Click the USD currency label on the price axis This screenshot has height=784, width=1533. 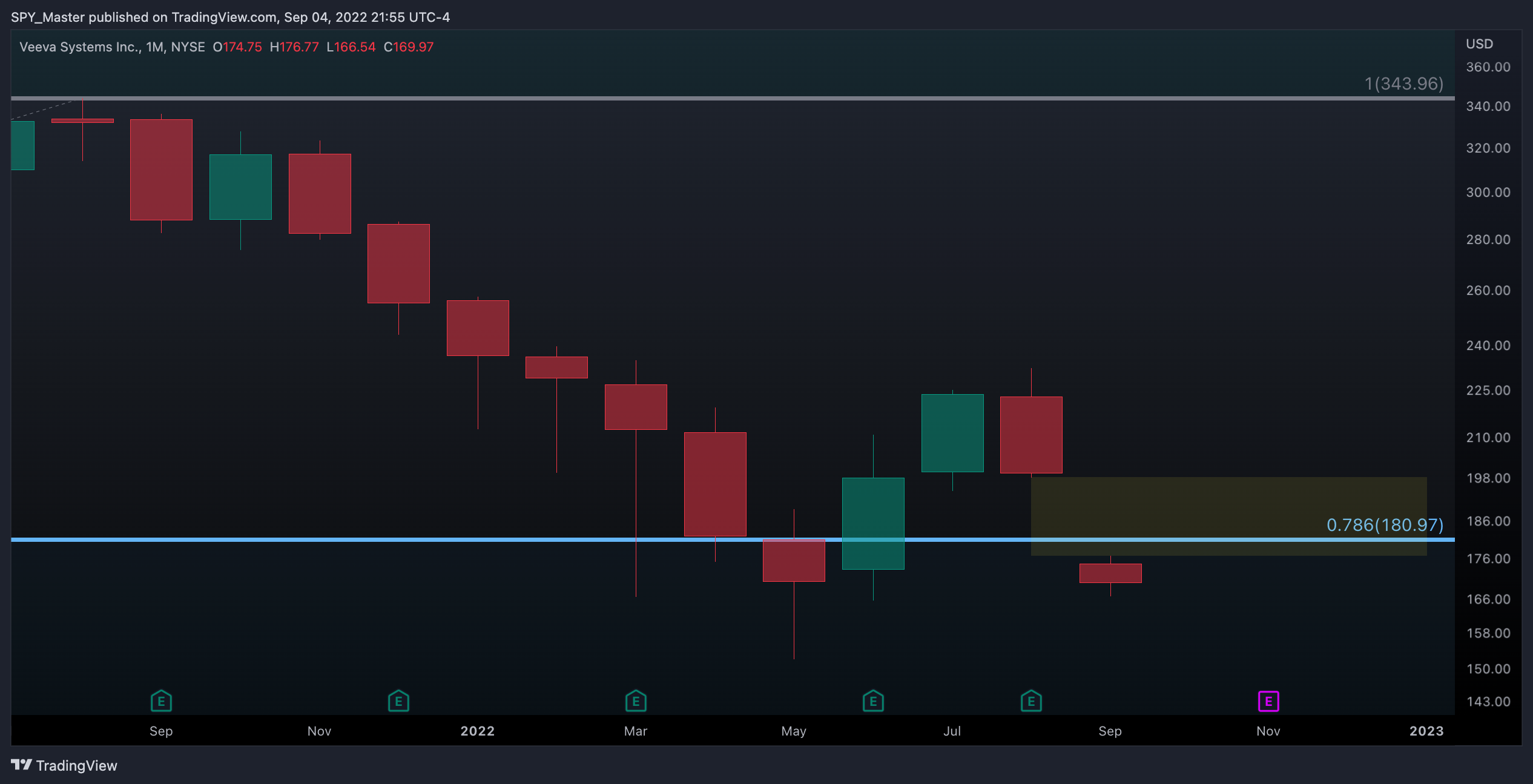pyautogui.click(x=1479, y=44)
